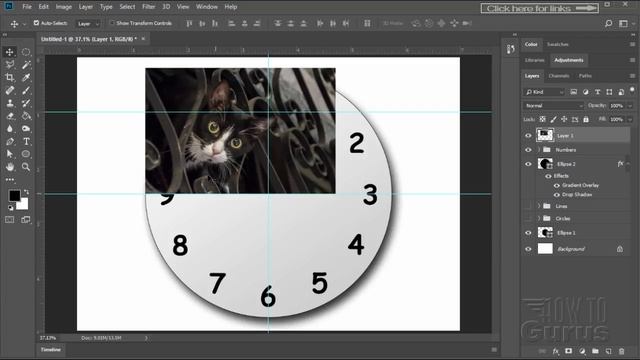Open the Edit Toolbar three-dots menu
Screen dimensions: 640x360
9,179
